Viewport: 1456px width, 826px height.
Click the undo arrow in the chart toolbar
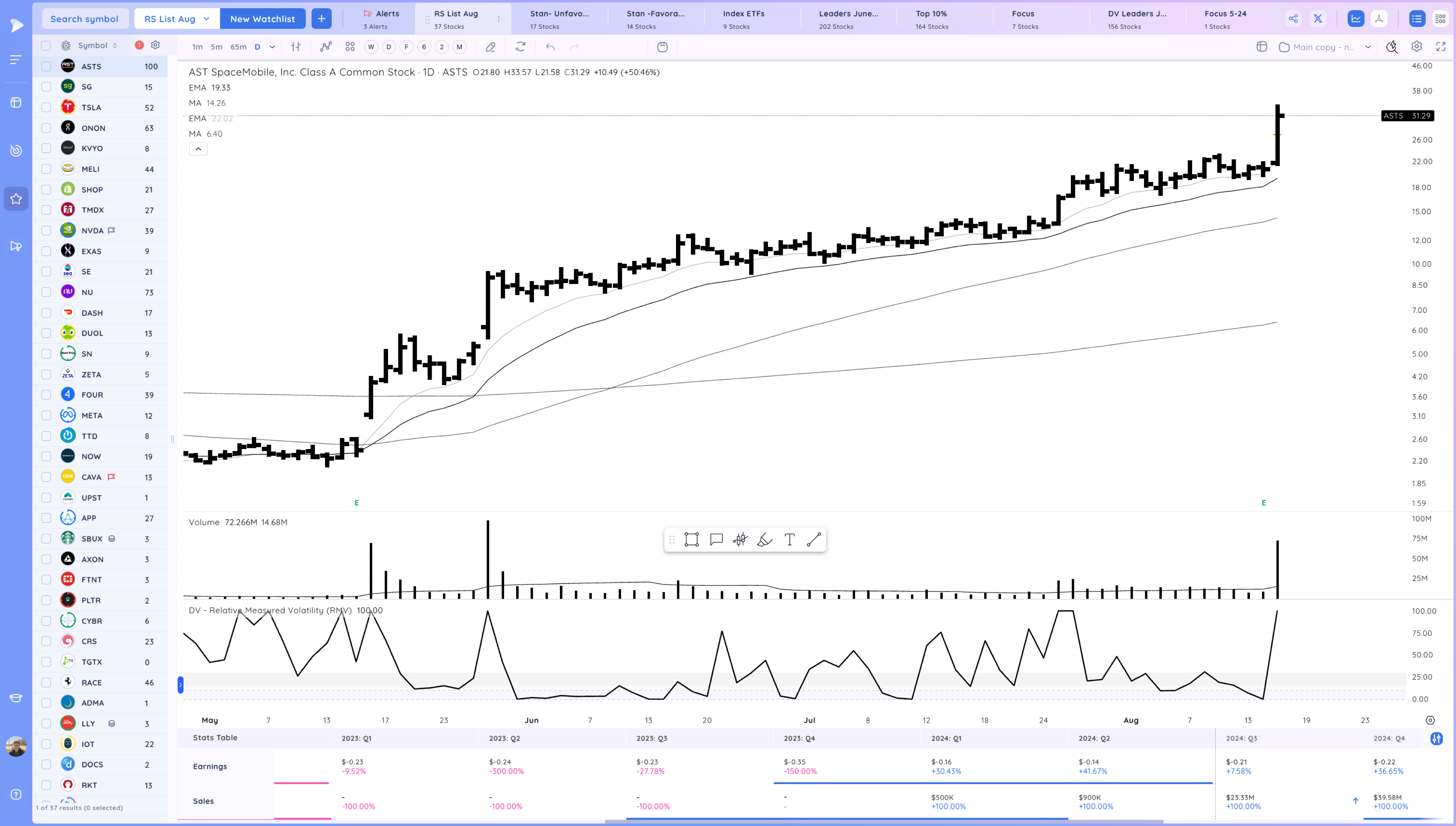point(550,47)
